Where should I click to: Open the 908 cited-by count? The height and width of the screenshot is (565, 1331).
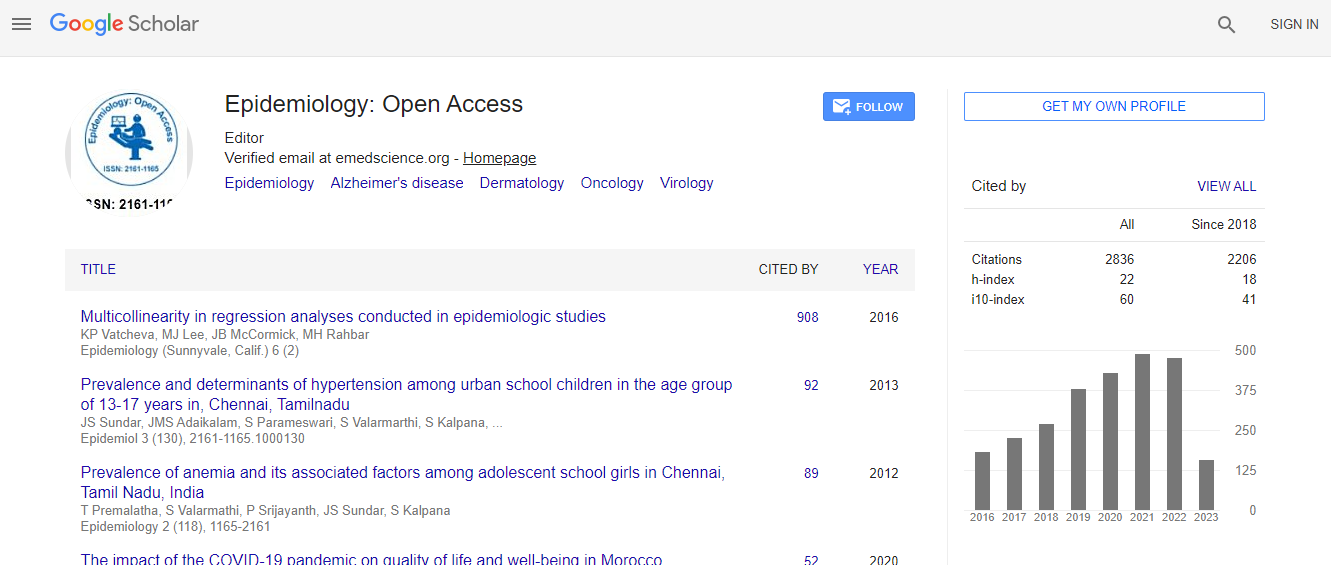pos(807,318)
